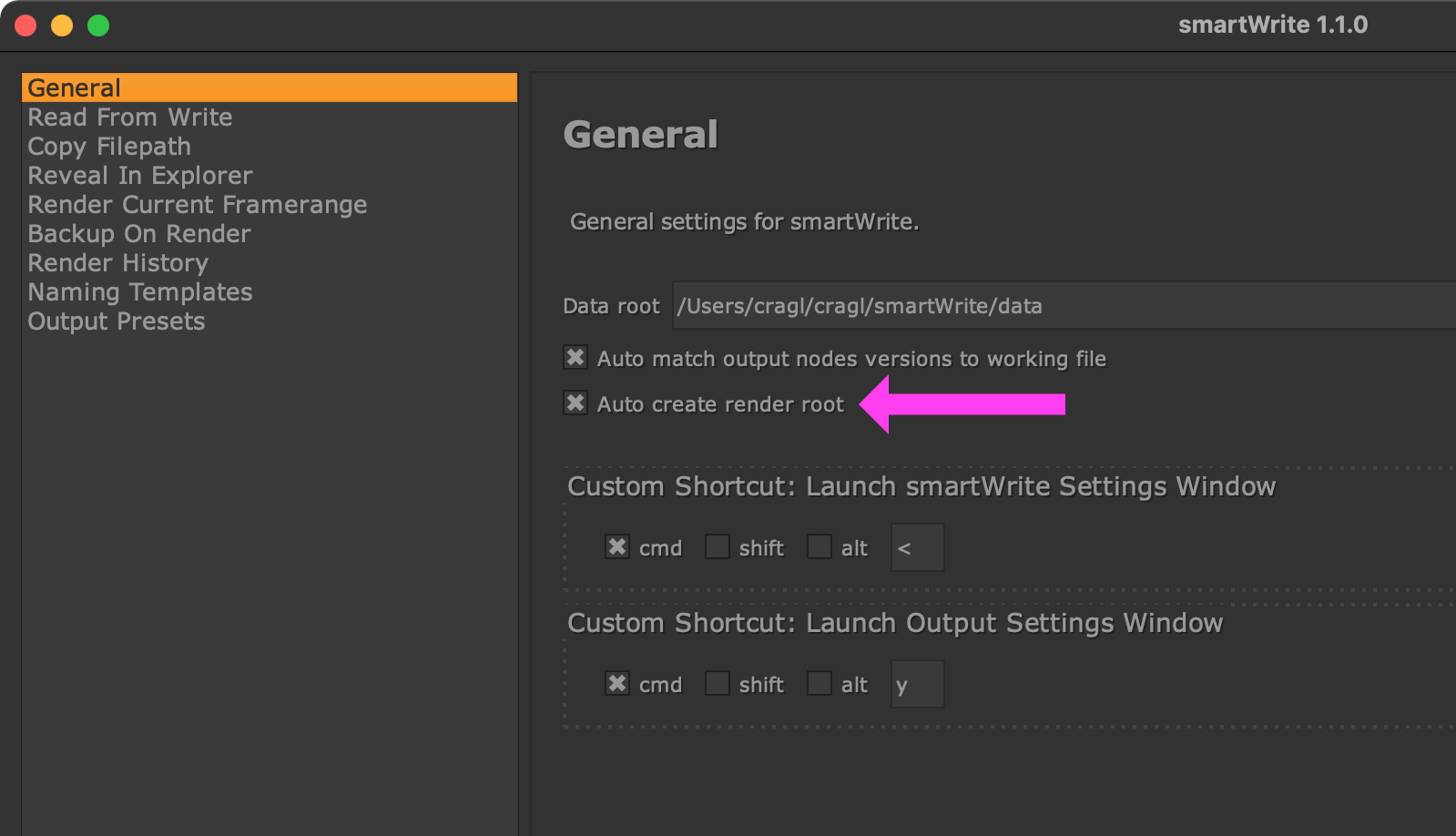Select General in the settings list
The image size is (1456, 836).
[75, 88]
